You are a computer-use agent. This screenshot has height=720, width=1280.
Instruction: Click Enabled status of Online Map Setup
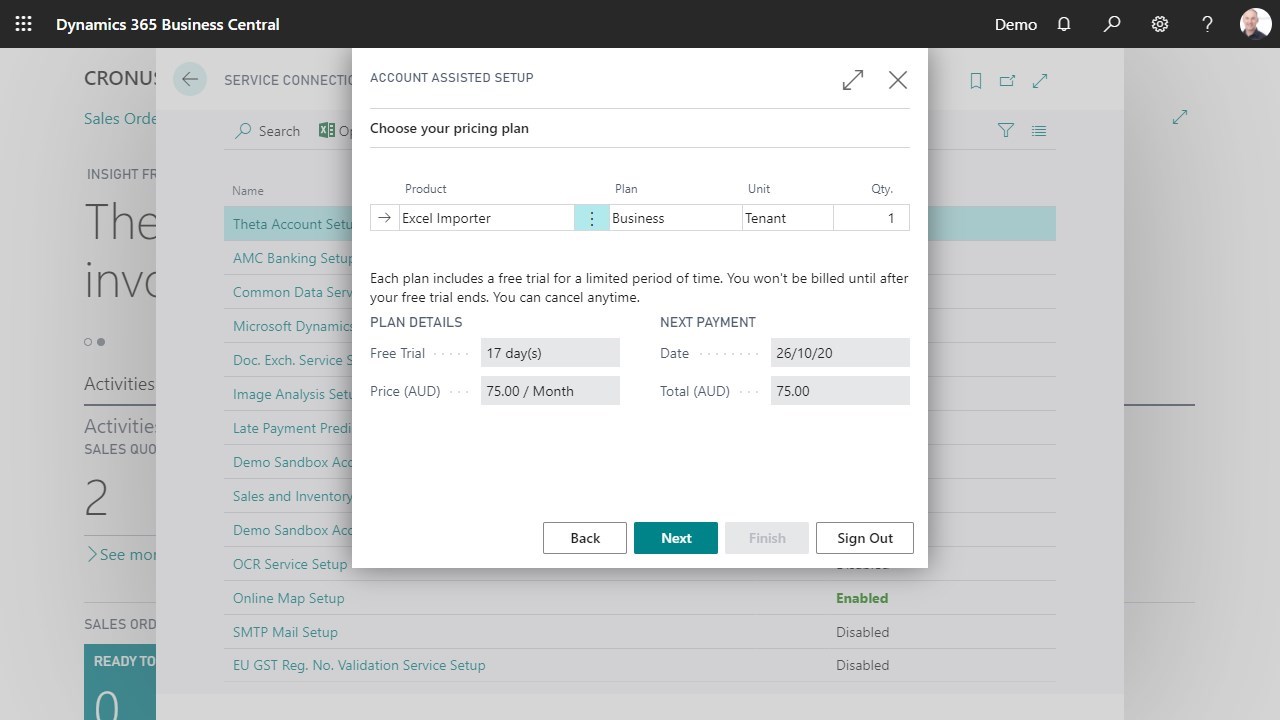click(x=862, y=598)
